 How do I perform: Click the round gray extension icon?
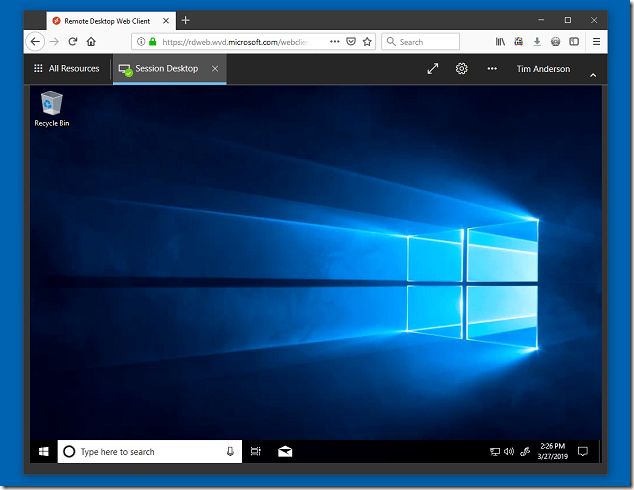coord(556,42)
